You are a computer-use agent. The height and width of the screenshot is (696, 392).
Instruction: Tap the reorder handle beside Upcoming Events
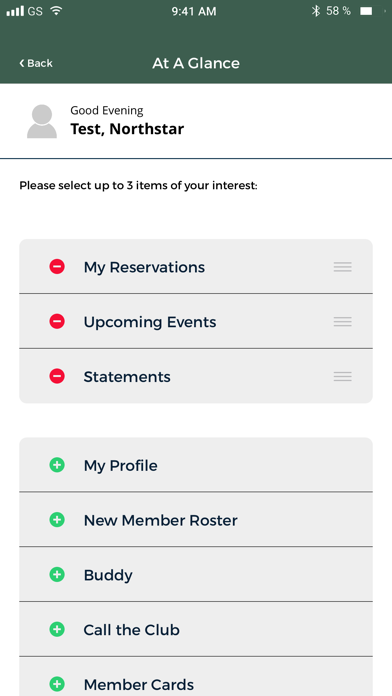click(x=343, y=321)
